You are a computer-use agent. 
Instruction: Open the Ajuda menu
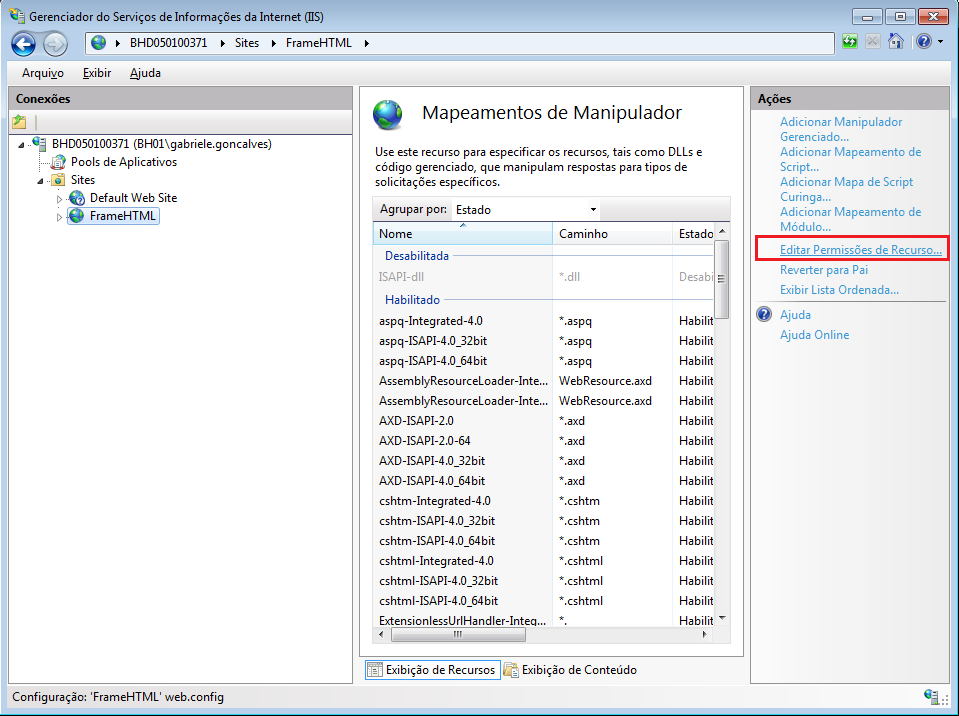point(145,73)
